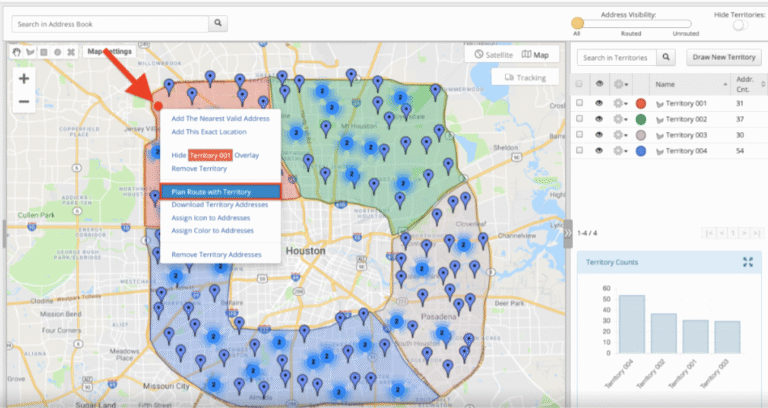768x408 pixels.
Task: Choose Plan Route with Territory
Action: click(211, 191)
